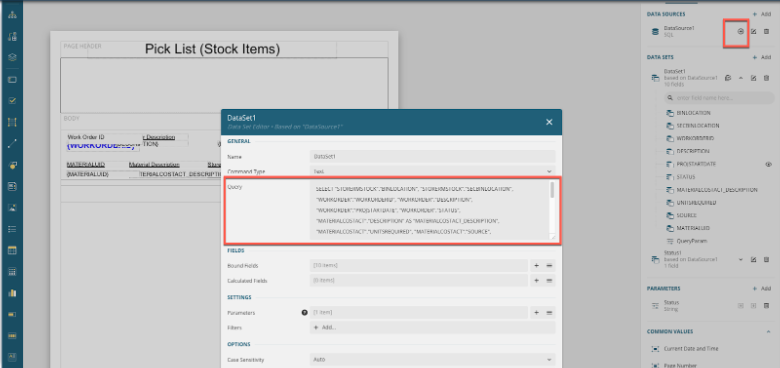Delete DataSource1 using the trash icon

(766, 31)
